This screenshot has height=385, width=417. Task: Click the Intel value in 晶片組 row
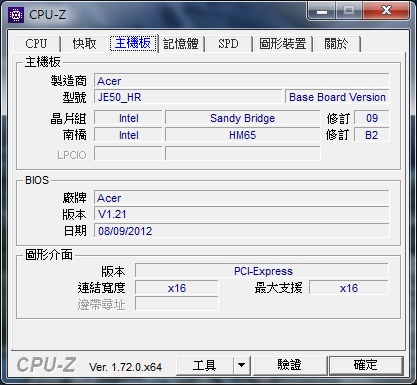point(128,118)
